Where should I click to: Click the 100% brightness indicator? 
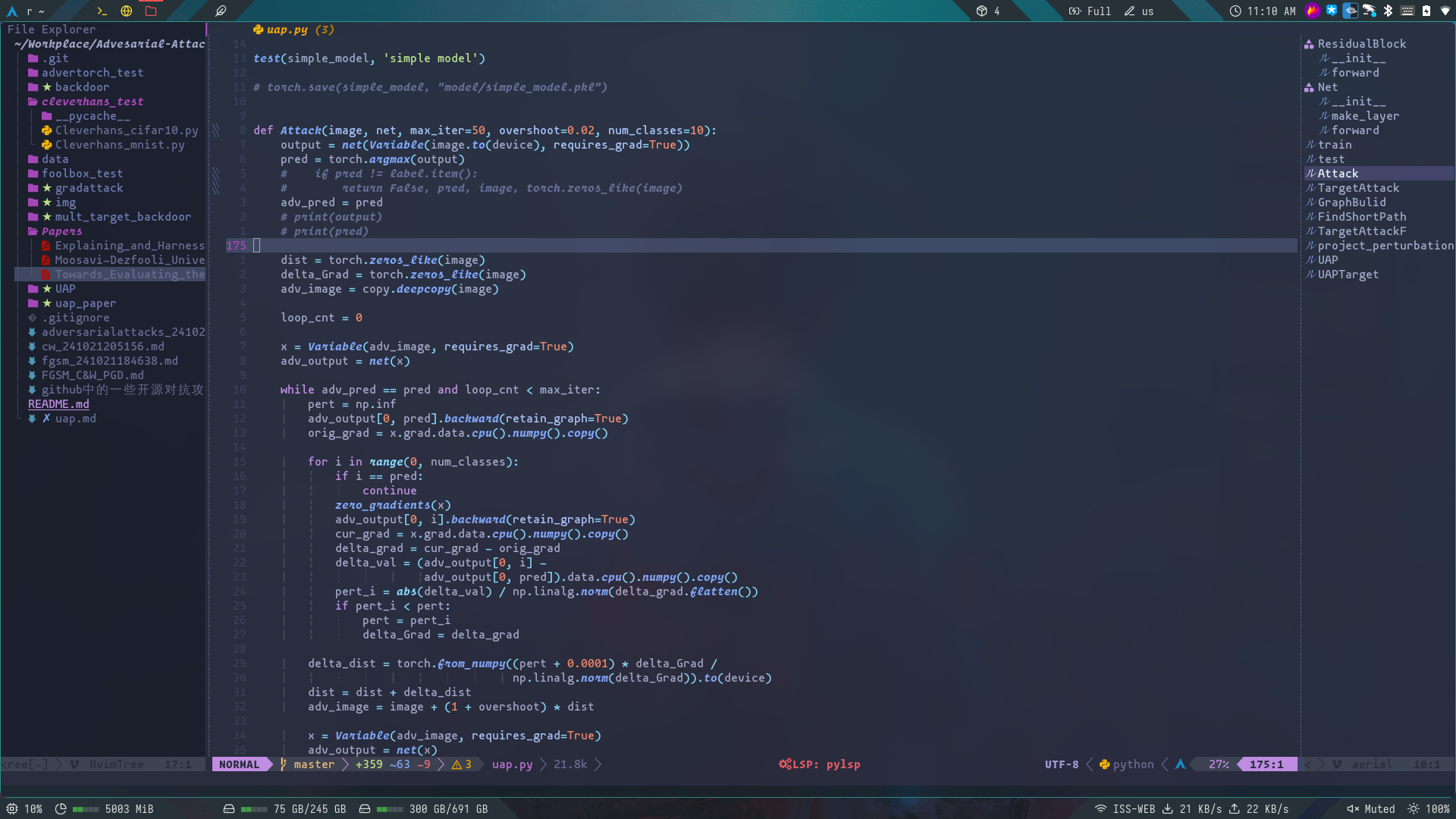(1429, 809)
